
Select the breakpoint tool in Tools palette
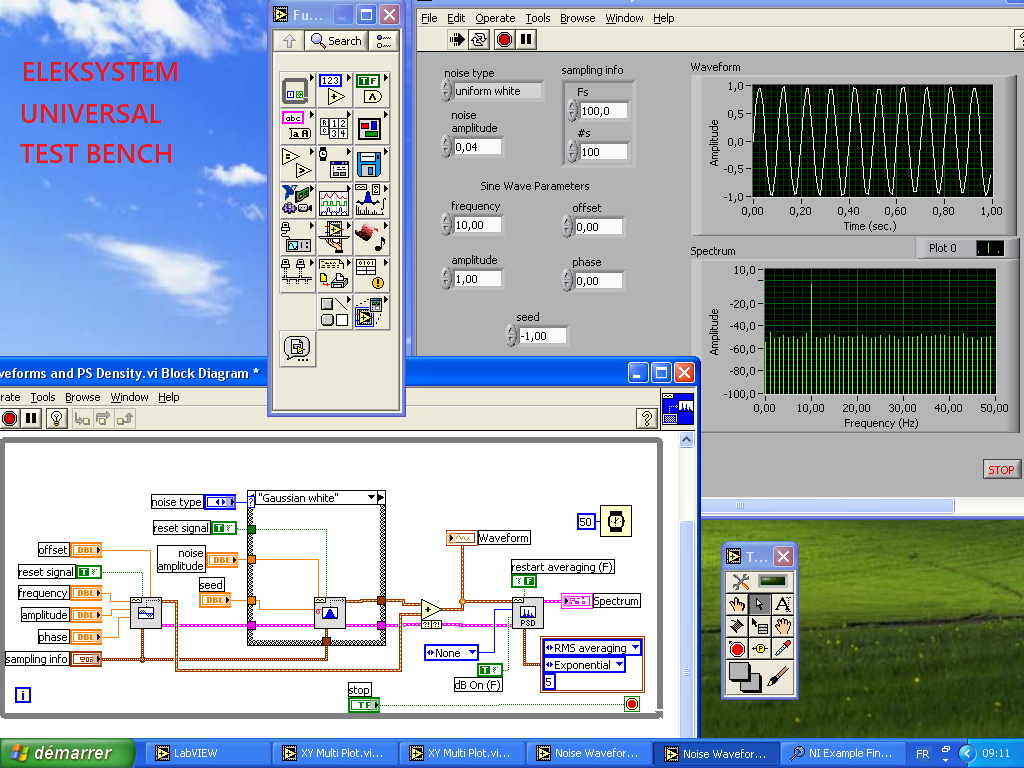[x=737, y=649]
